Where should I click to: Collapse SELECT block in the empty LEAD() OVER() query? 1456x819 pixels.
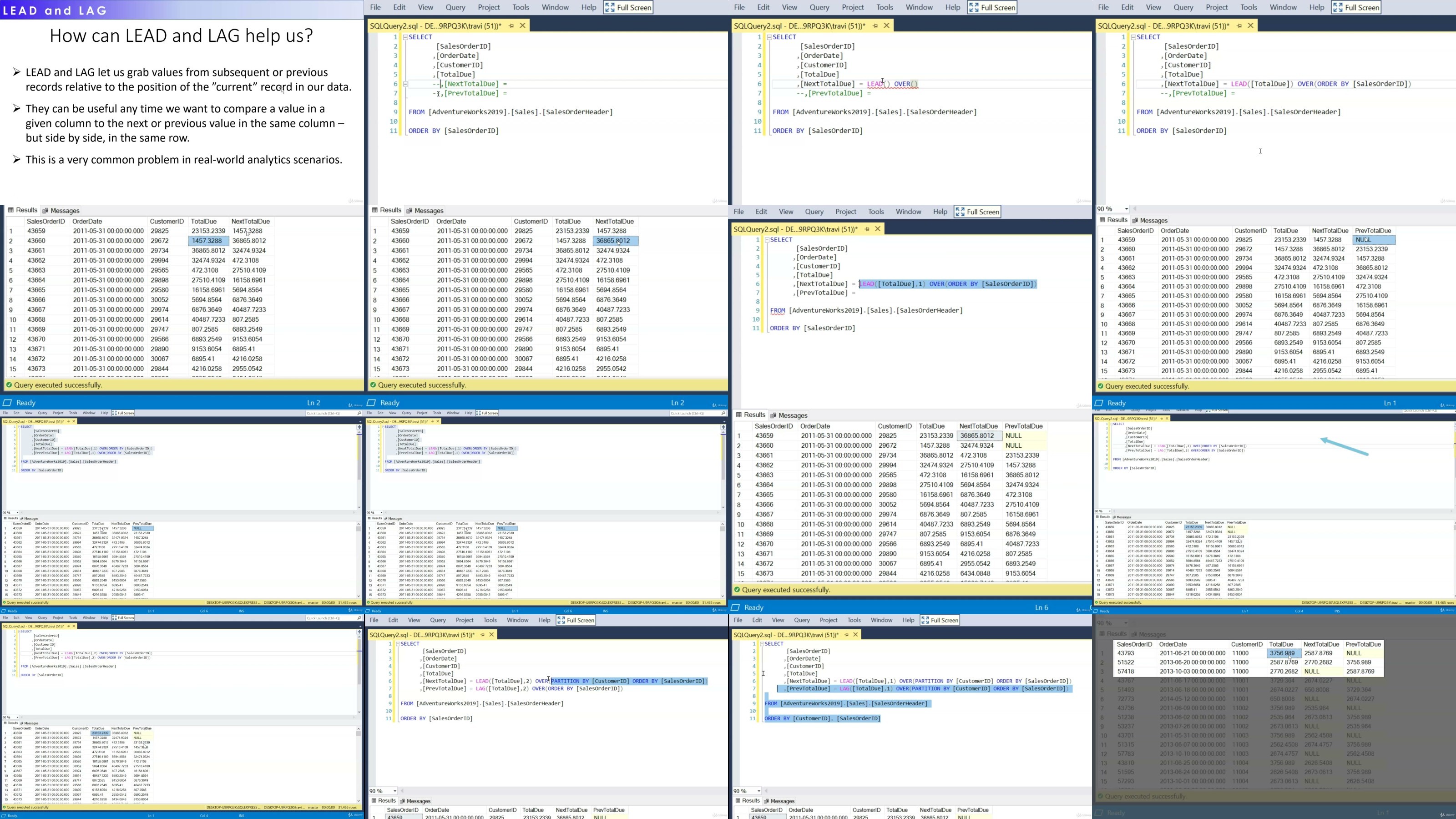pos(769,37)
